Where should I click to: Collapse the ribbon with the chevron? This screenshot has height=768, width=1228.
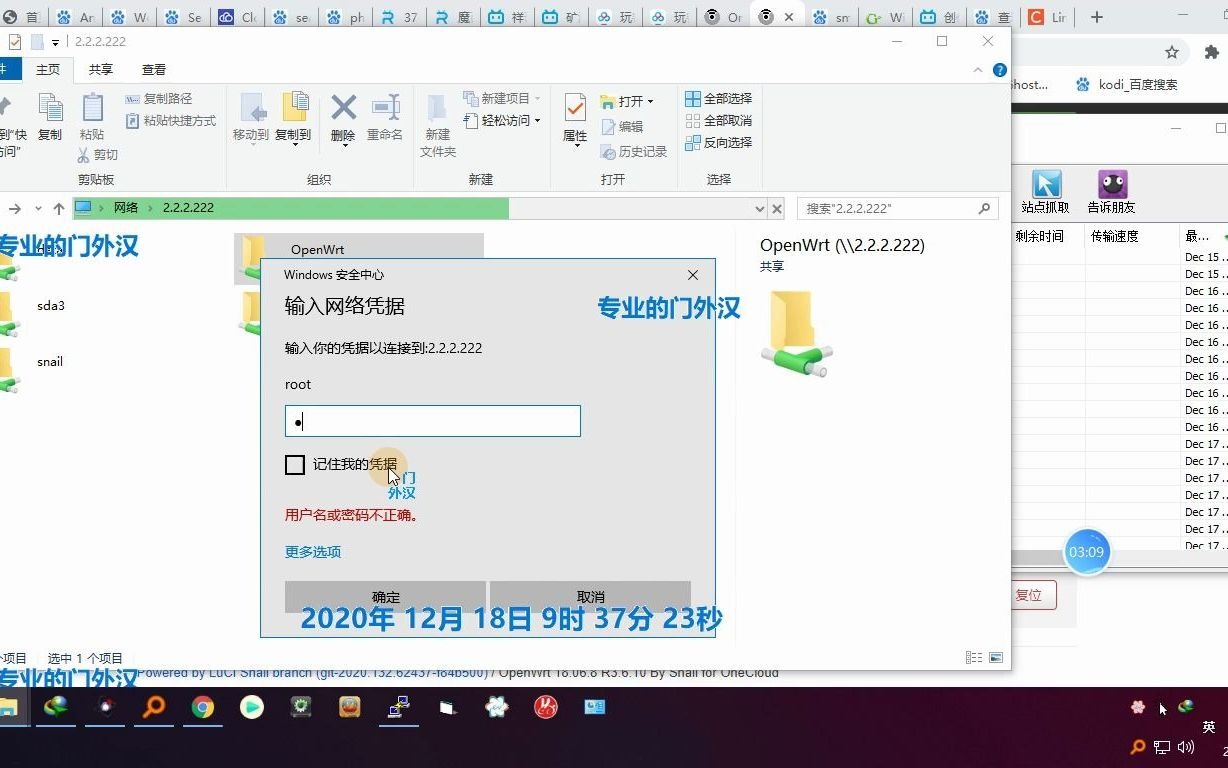pyautogui.click(x=978, y=70)
